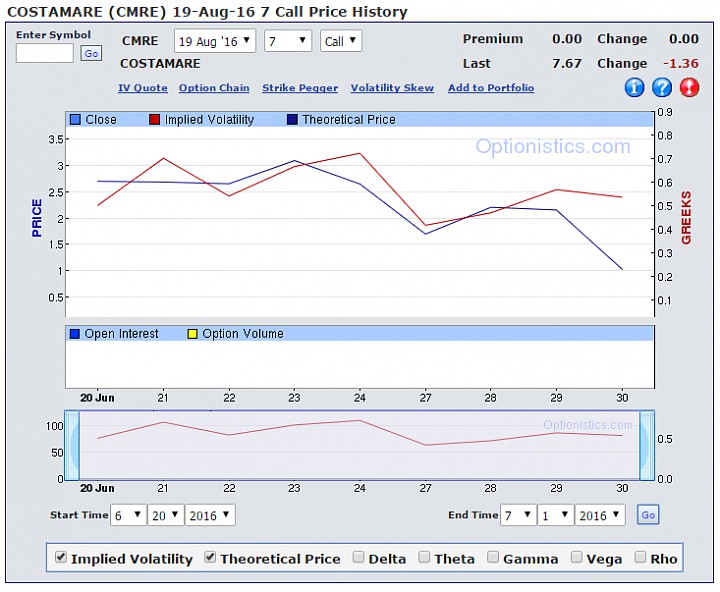Open the blue question mark help icon
Screen dimensions: 720x592
coord(662,87)
